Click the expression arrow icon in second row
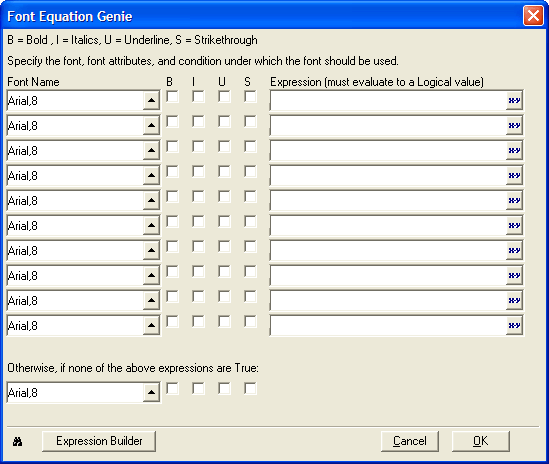549x464 pixels. 514,126
